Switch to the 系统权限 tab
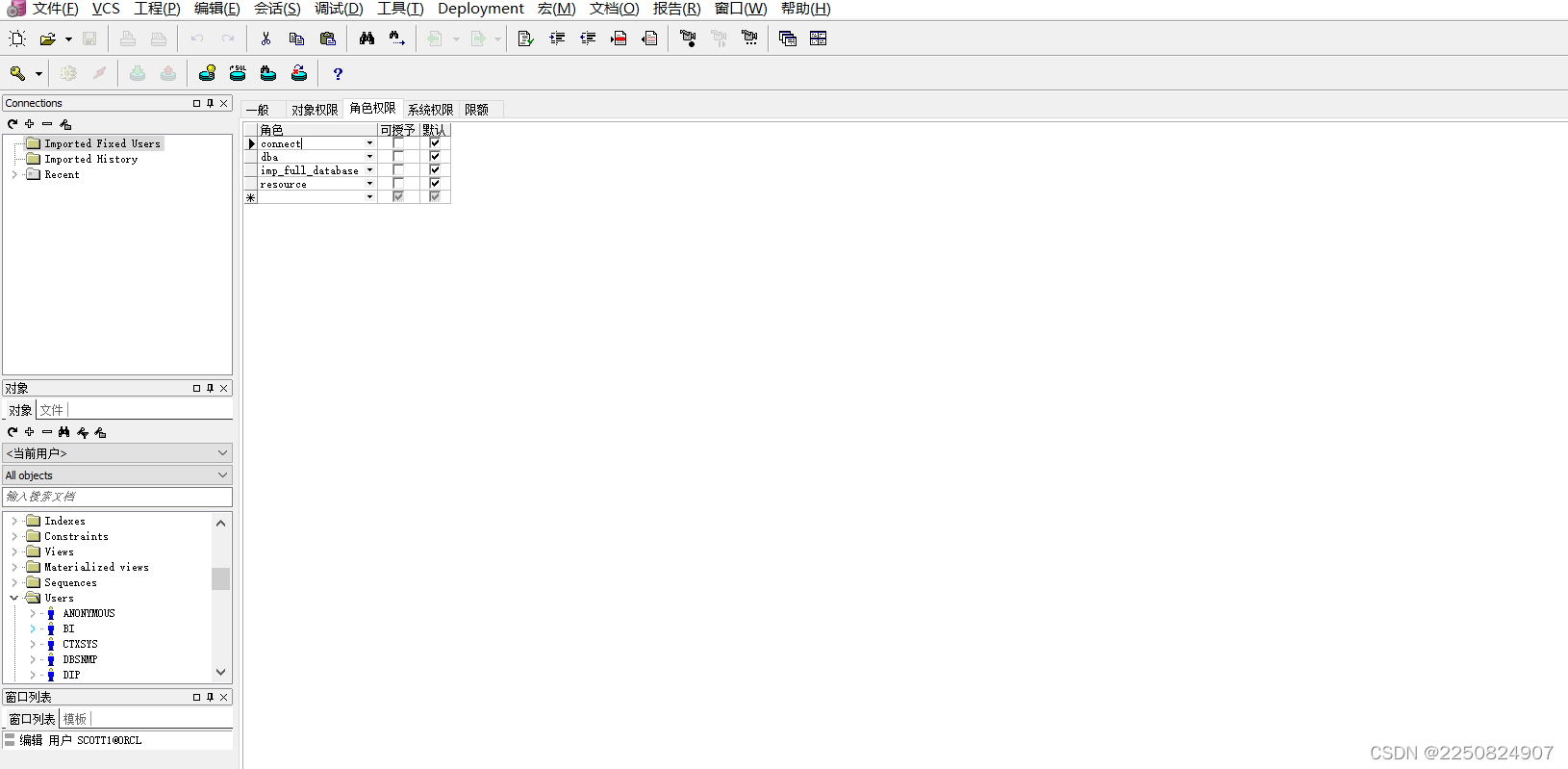Screen dimensions: 1568x769 (x=430, y=110)
